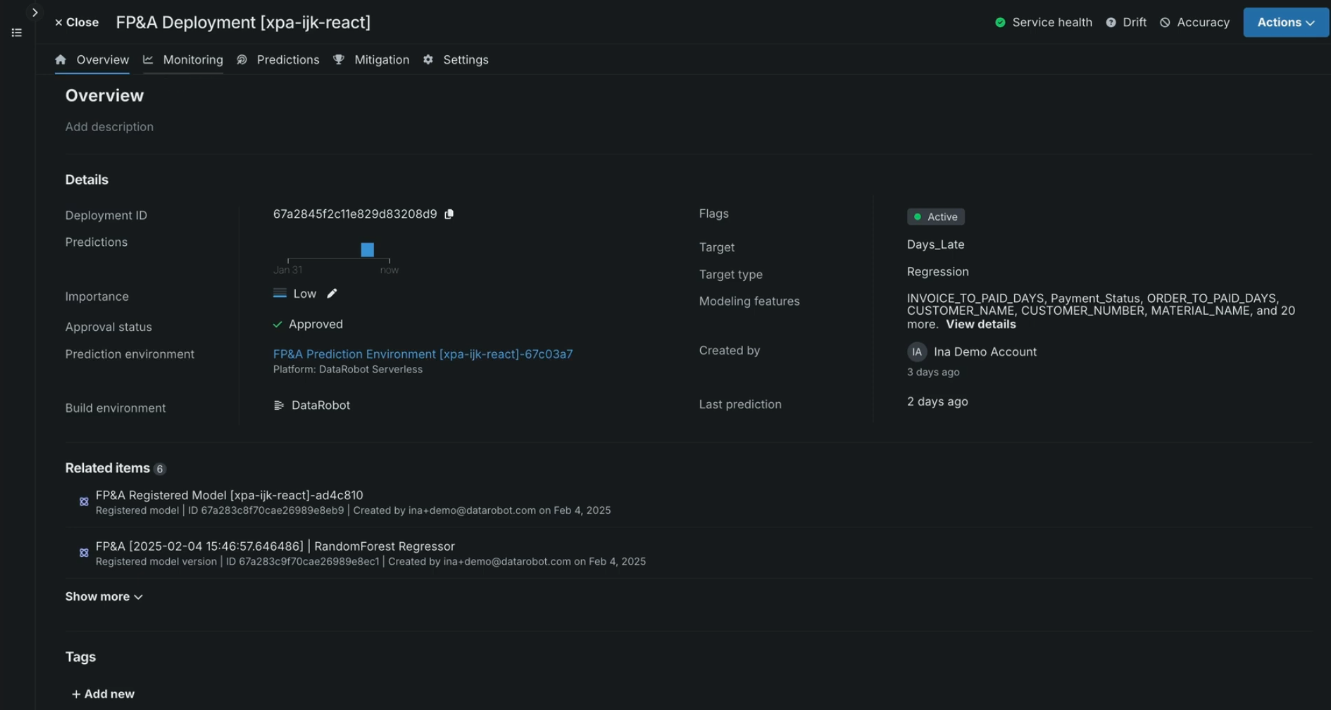Open the RandomForest Regressor model version

pyautogui.click(x=275, y=546)
